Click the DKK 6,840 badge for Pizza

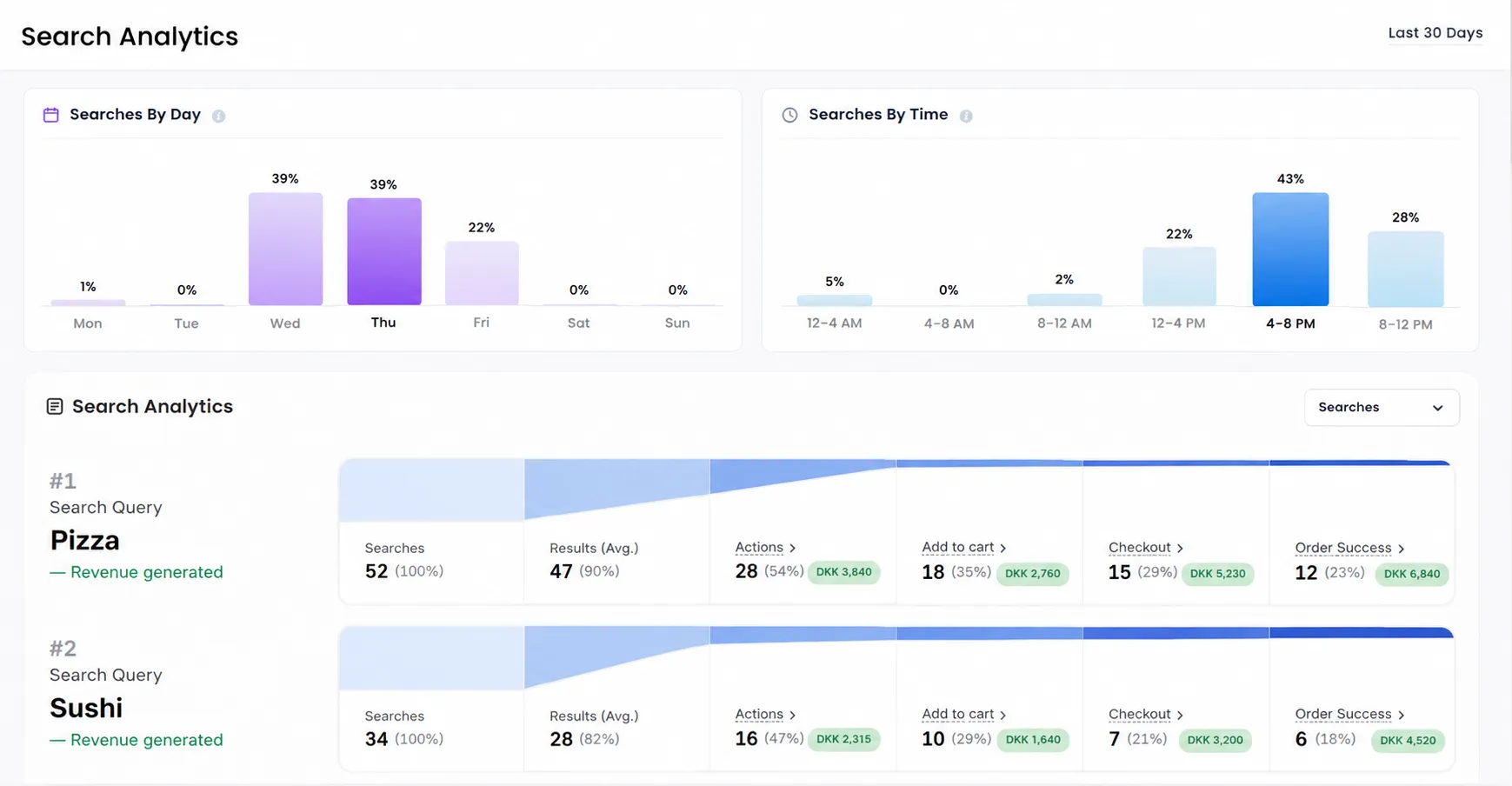1412,574
